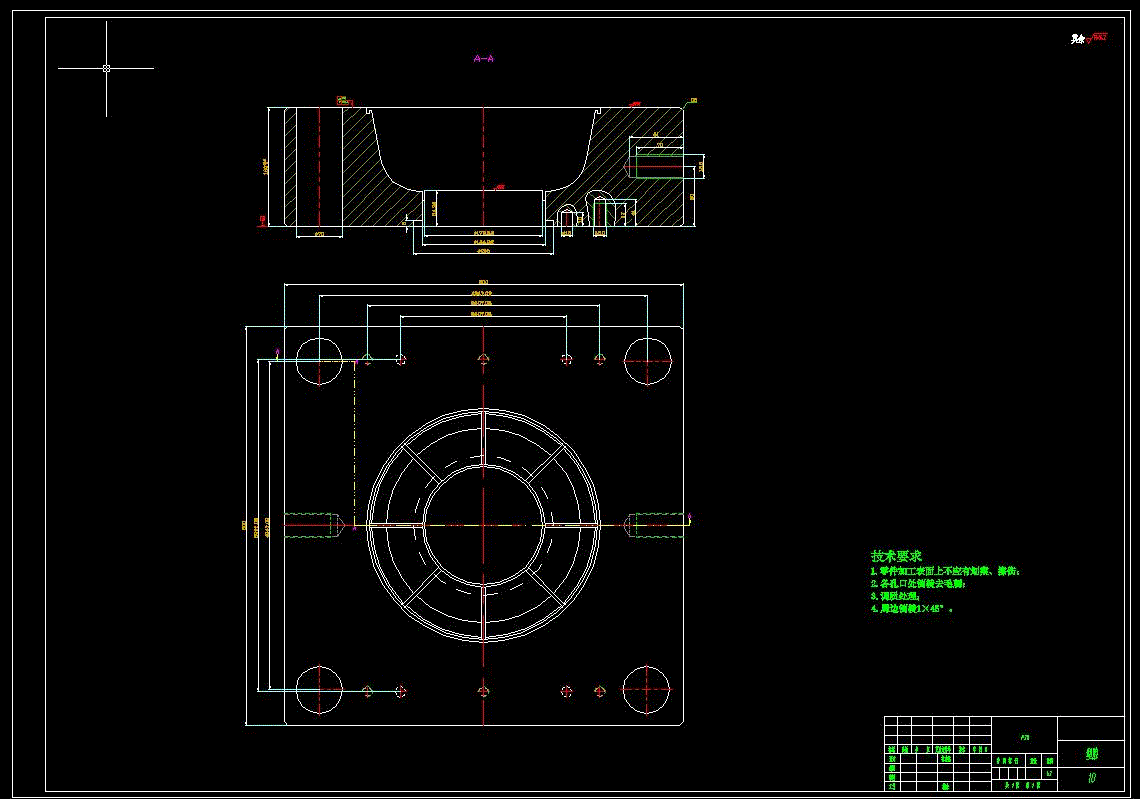Viewport: 1140px width, 799px height.
Task: Pick the bottom-center small hole on vertical centerline
Action: click(x=483, y=691)
